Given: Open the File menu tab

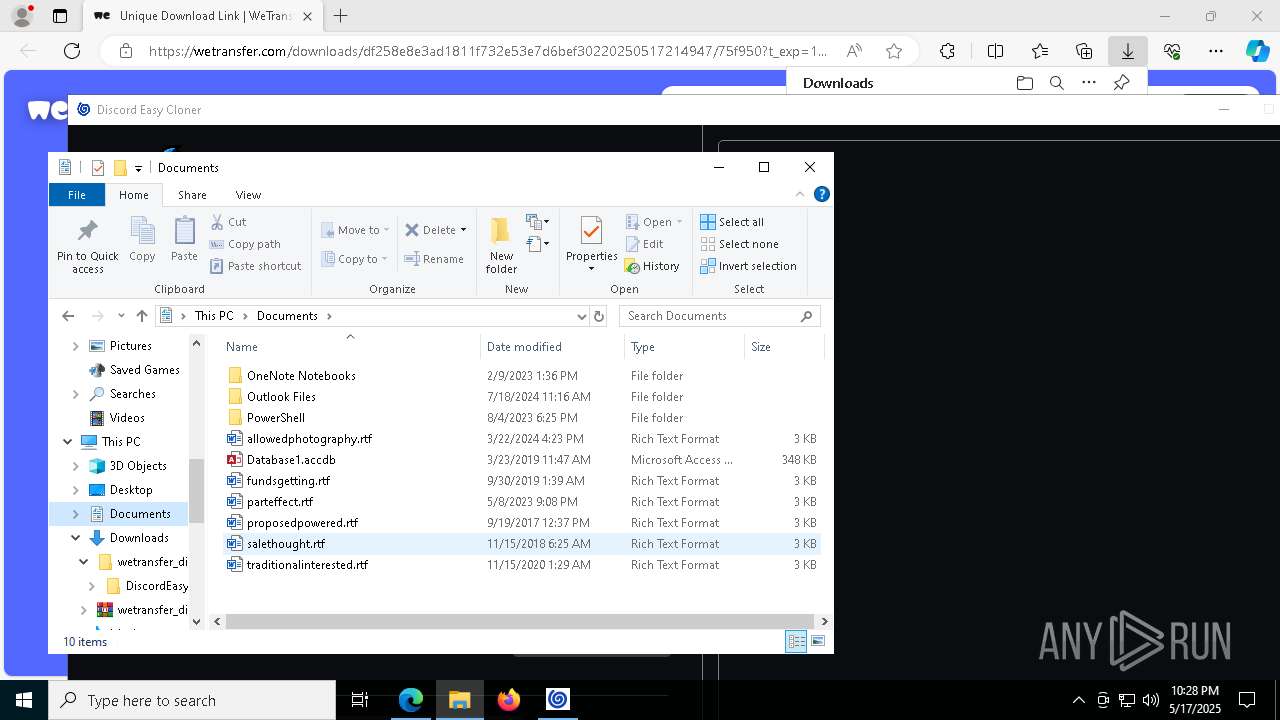Looking at the screenshot, I should [77, 195].
